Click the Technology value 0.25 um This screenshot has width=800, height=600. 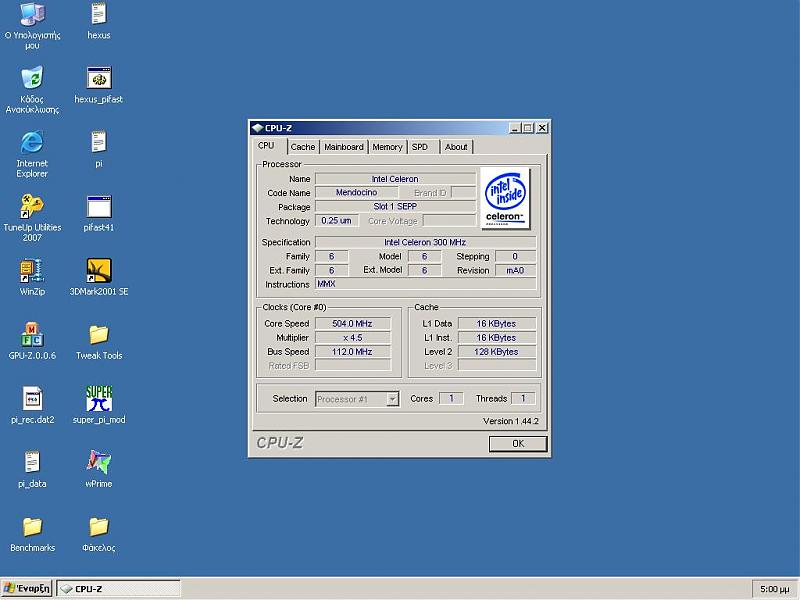[x=337, y=220]
